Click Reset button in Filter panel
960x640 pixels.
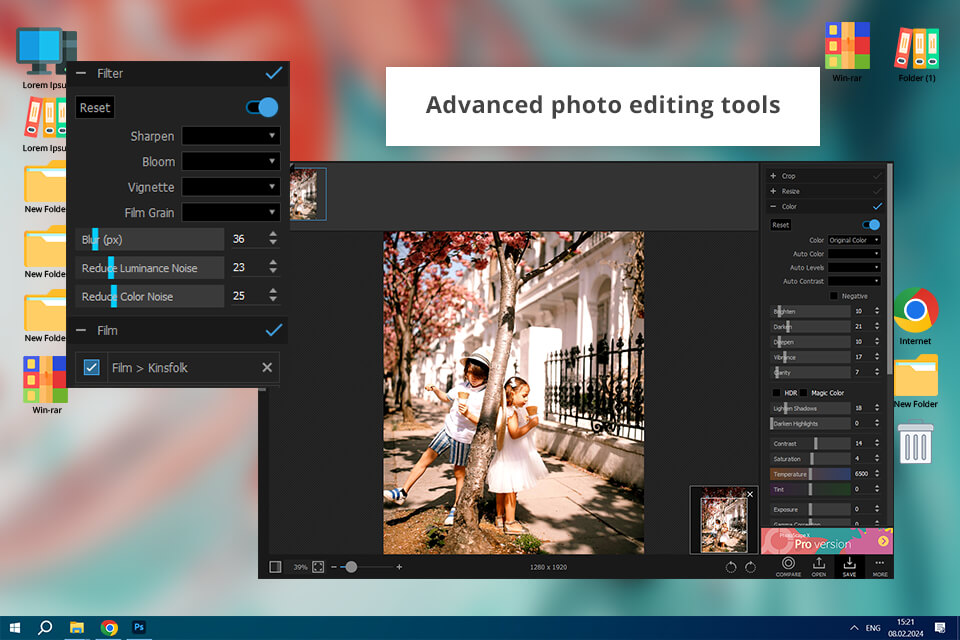(x=95, y=108)
